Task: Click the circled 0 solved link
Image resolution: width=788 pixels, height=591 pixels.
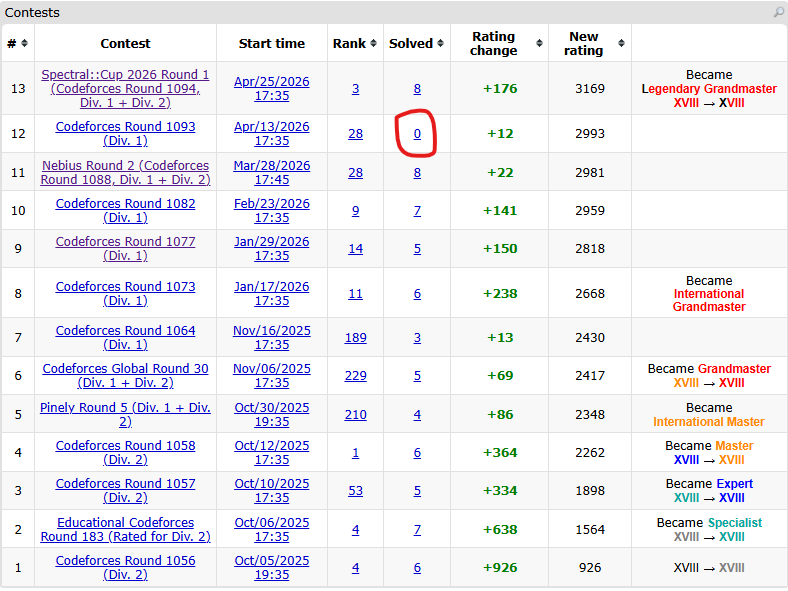Action: 417,134
